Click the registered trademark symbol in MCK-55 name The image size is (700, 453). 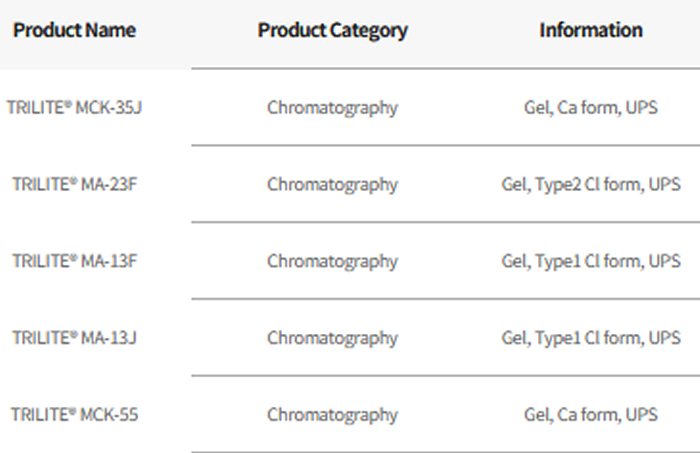(72, 411)
